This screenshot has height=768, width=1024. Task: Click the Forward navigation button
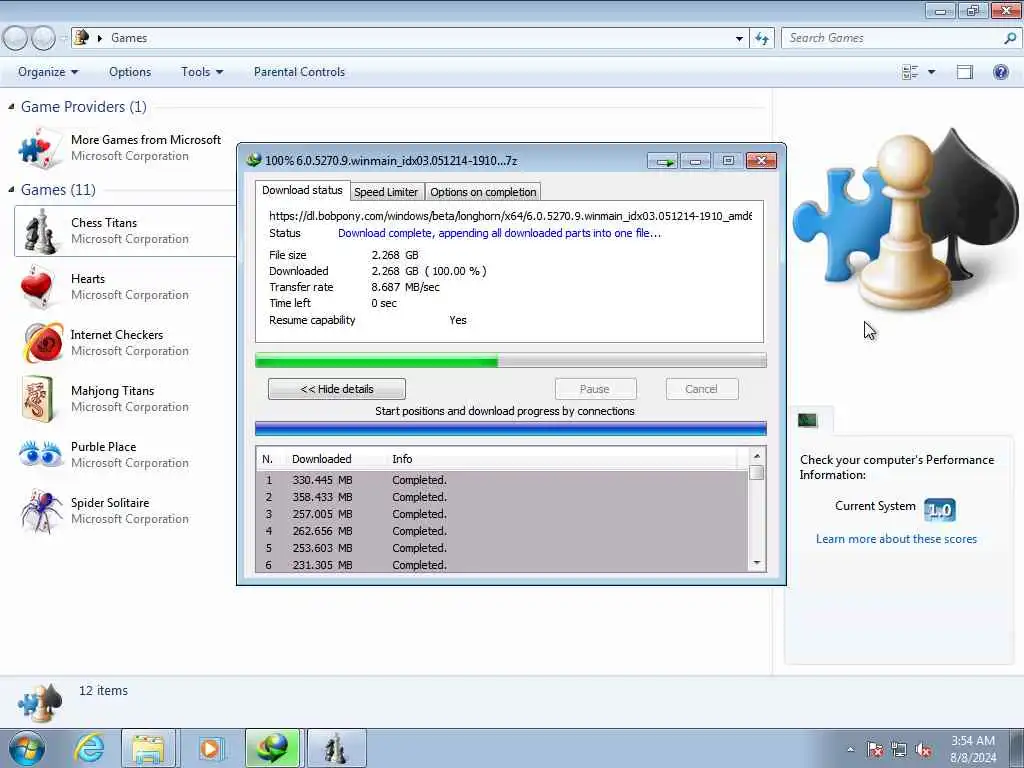click(x=43, y=38)
